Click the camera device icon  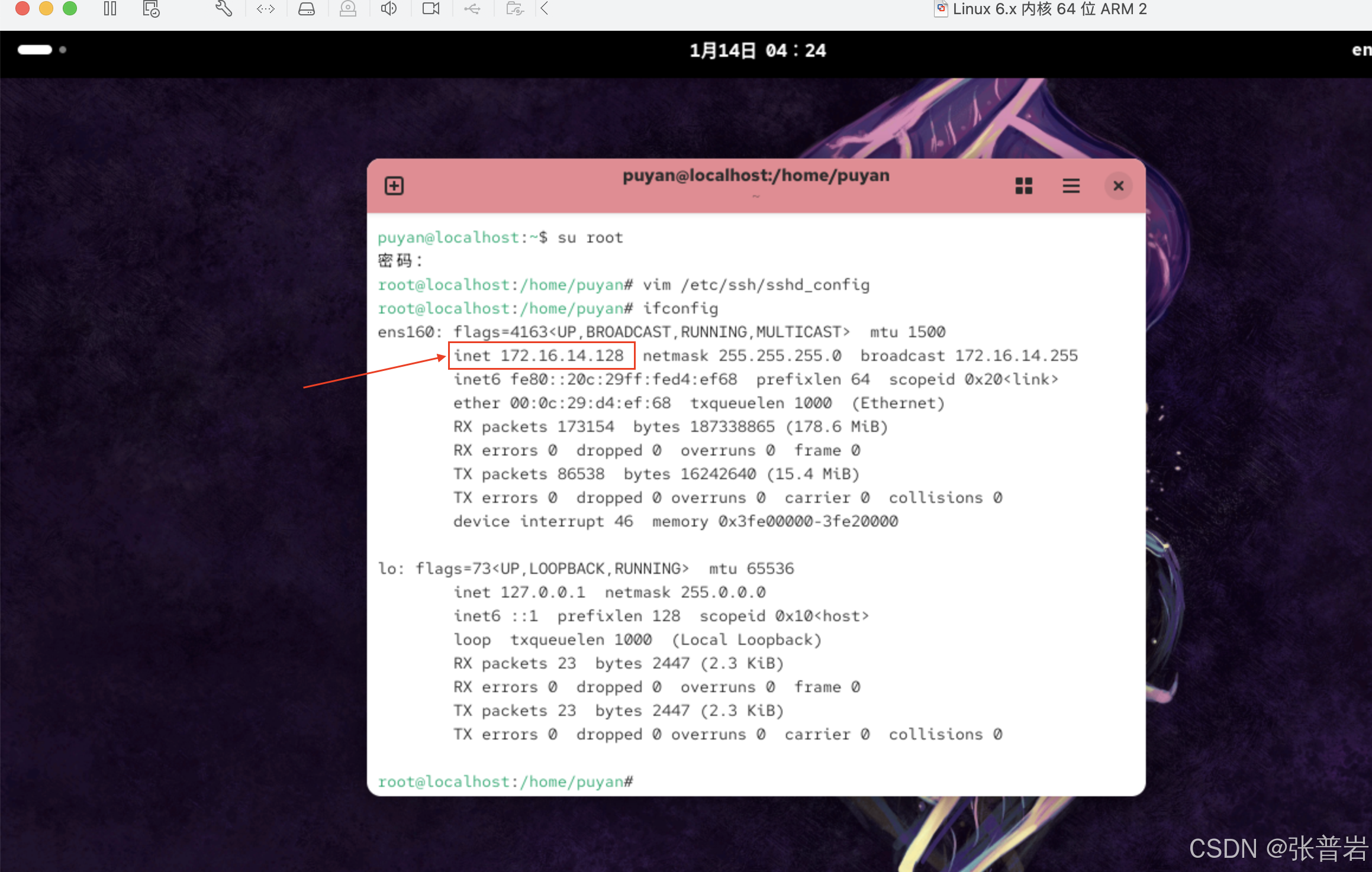[x=431, y=9]
